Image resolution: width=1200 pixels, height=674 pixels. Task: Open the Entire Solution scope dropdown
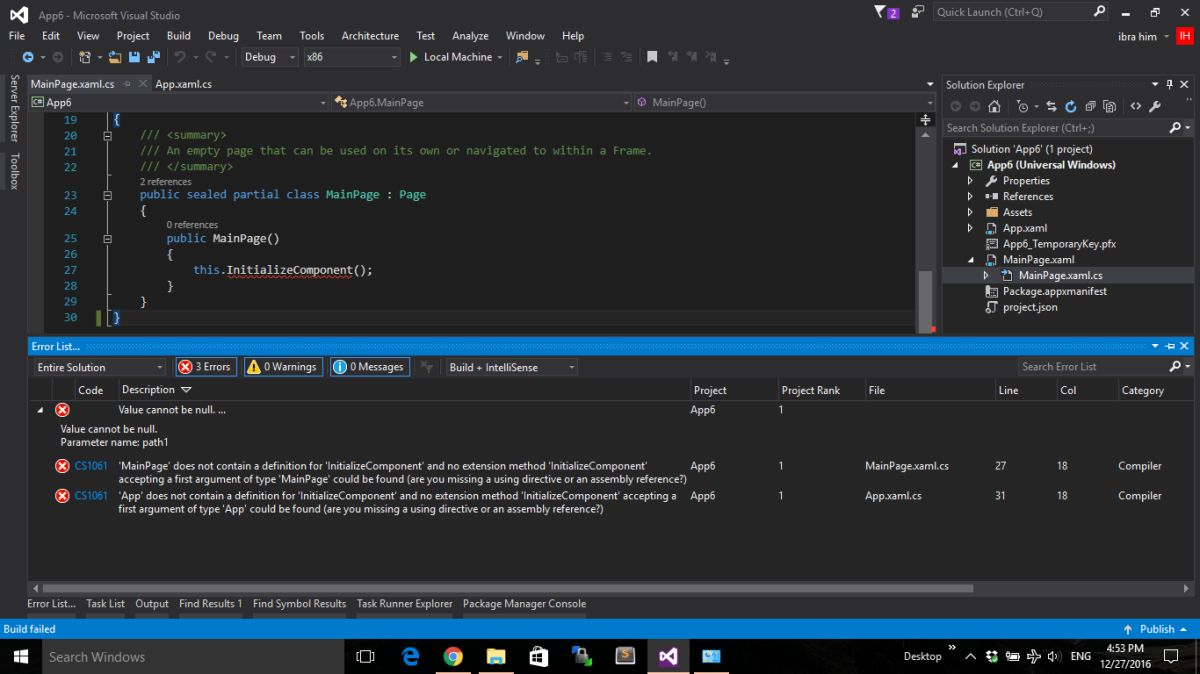(100, 367)
